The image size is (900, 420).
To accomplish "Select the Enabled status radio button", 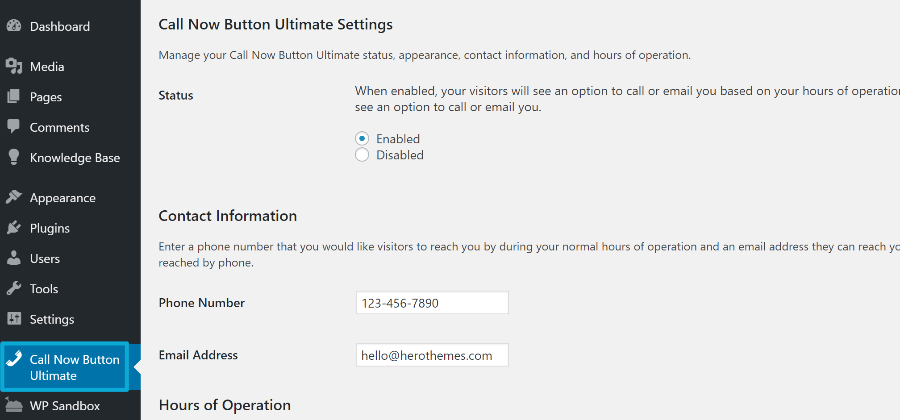I will pyautogui.click(x=362, y=138).
